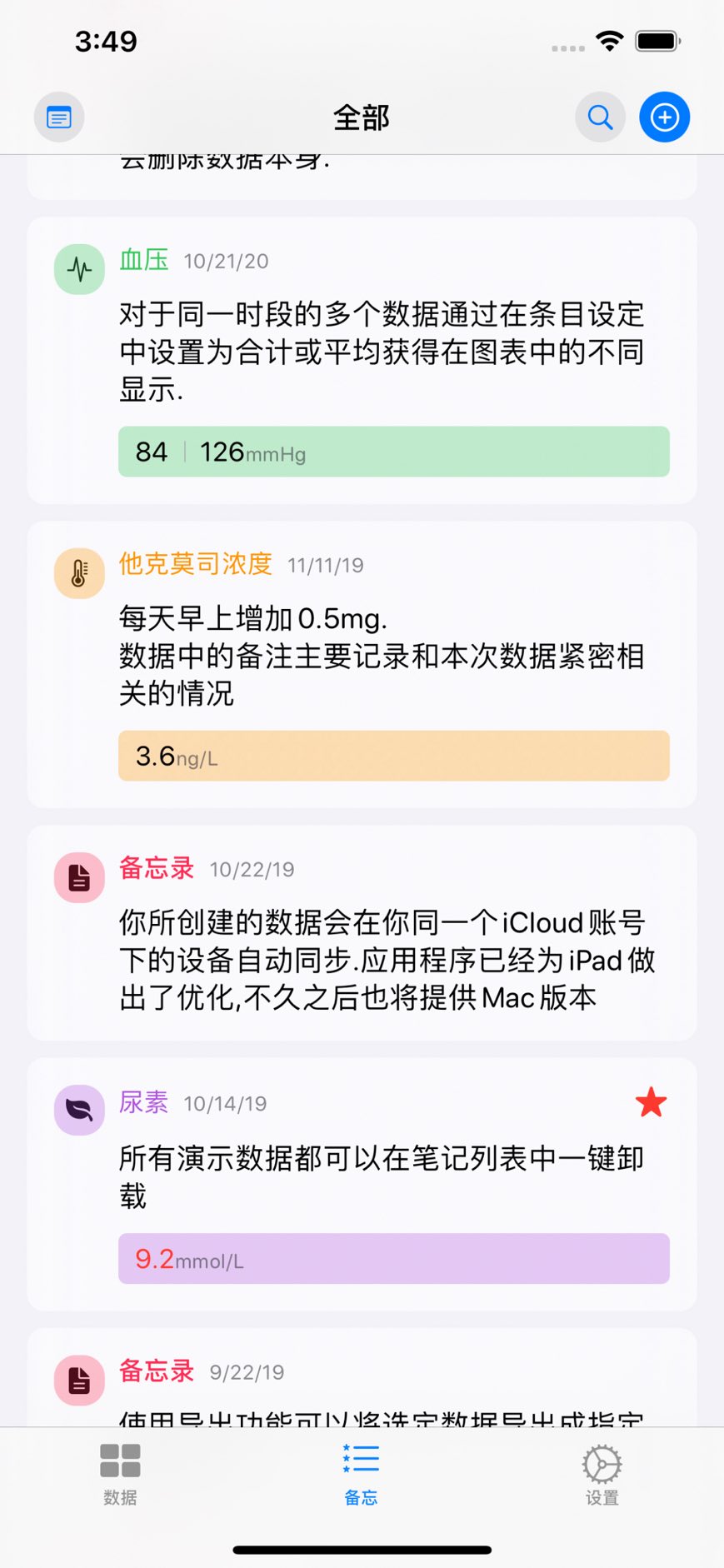Tap the green 84 | 126 mmHg value bar
The width and height of the screenshot is (724, 1568).
coord(393,452)
